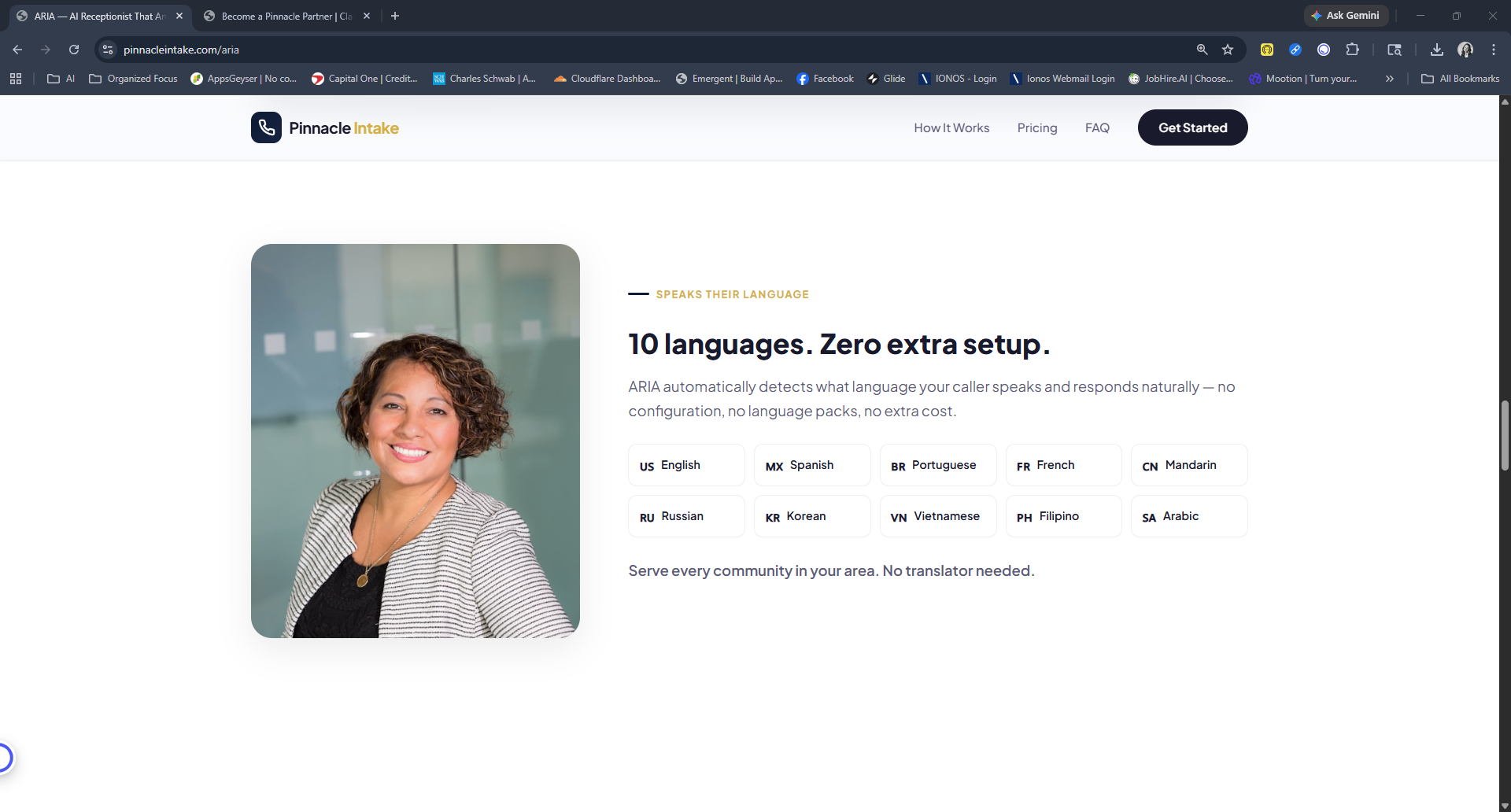The image size is (1511, 812).
Task: Open the Organized Focus bookmarks folder
Action: 134,79
